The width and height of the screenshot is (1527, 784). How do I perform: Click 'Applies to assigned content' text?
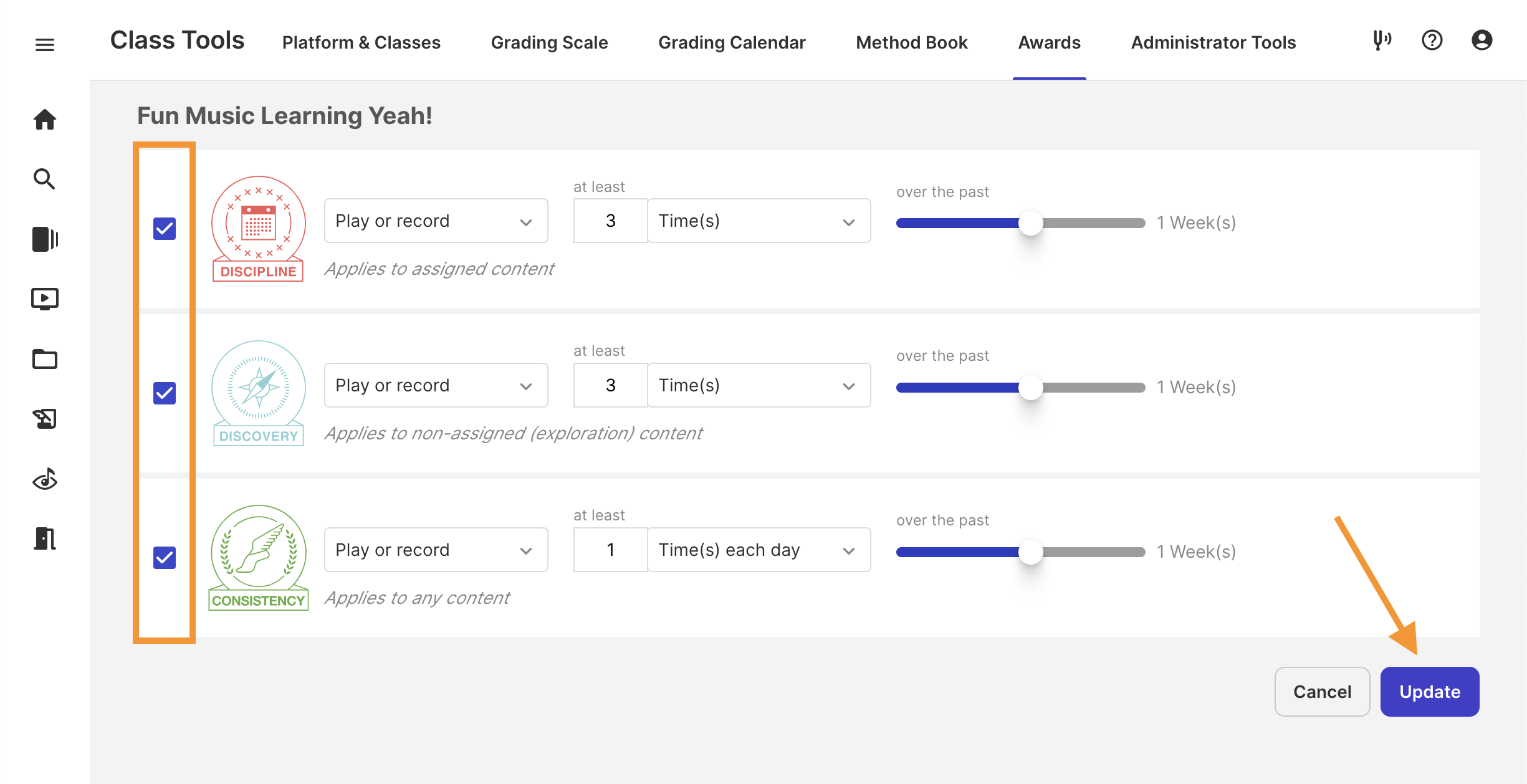pos(439,269)
